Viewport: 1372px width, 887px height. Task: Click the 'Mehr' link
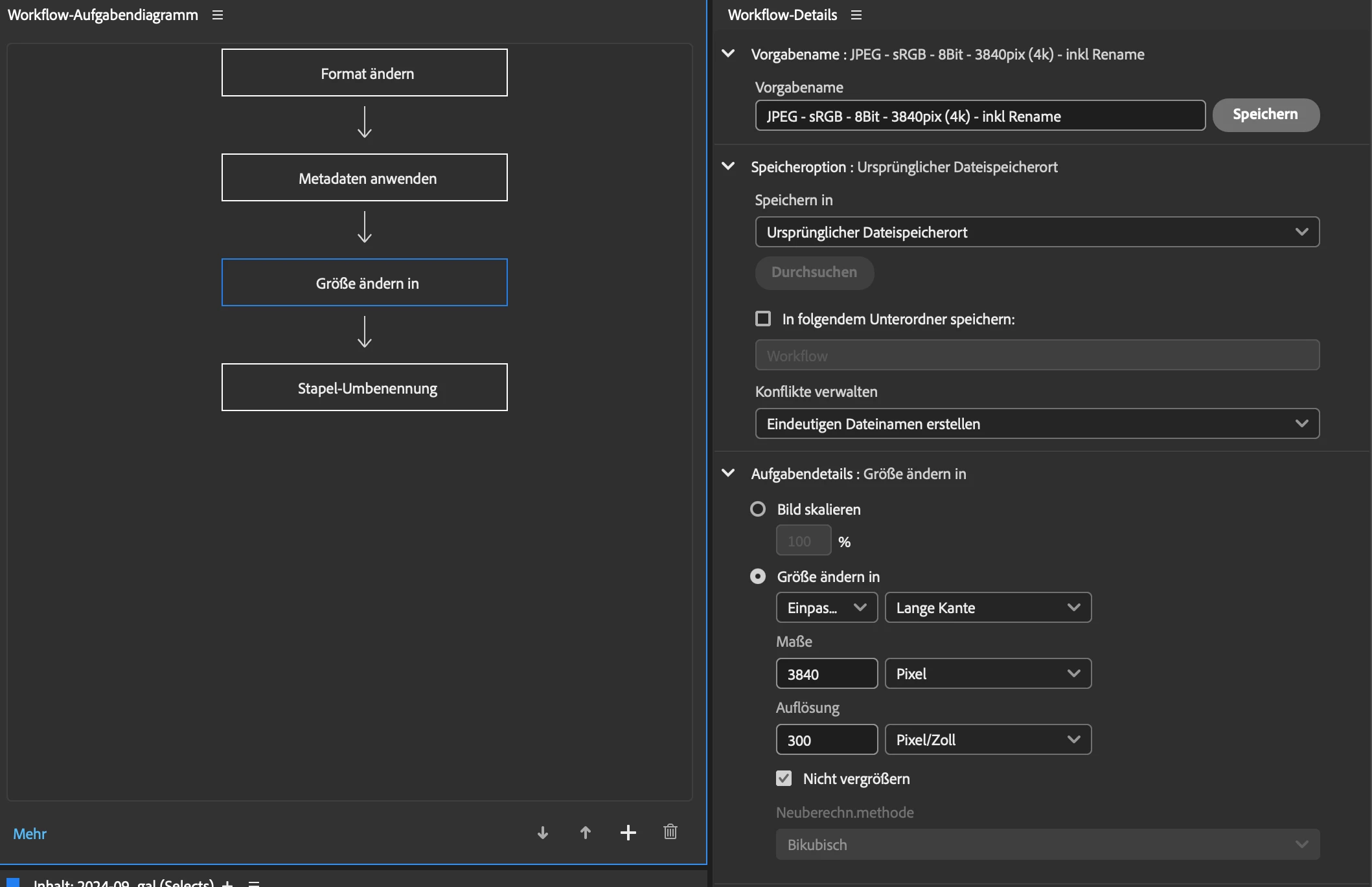pyautogui.click(x=30, y=834)
